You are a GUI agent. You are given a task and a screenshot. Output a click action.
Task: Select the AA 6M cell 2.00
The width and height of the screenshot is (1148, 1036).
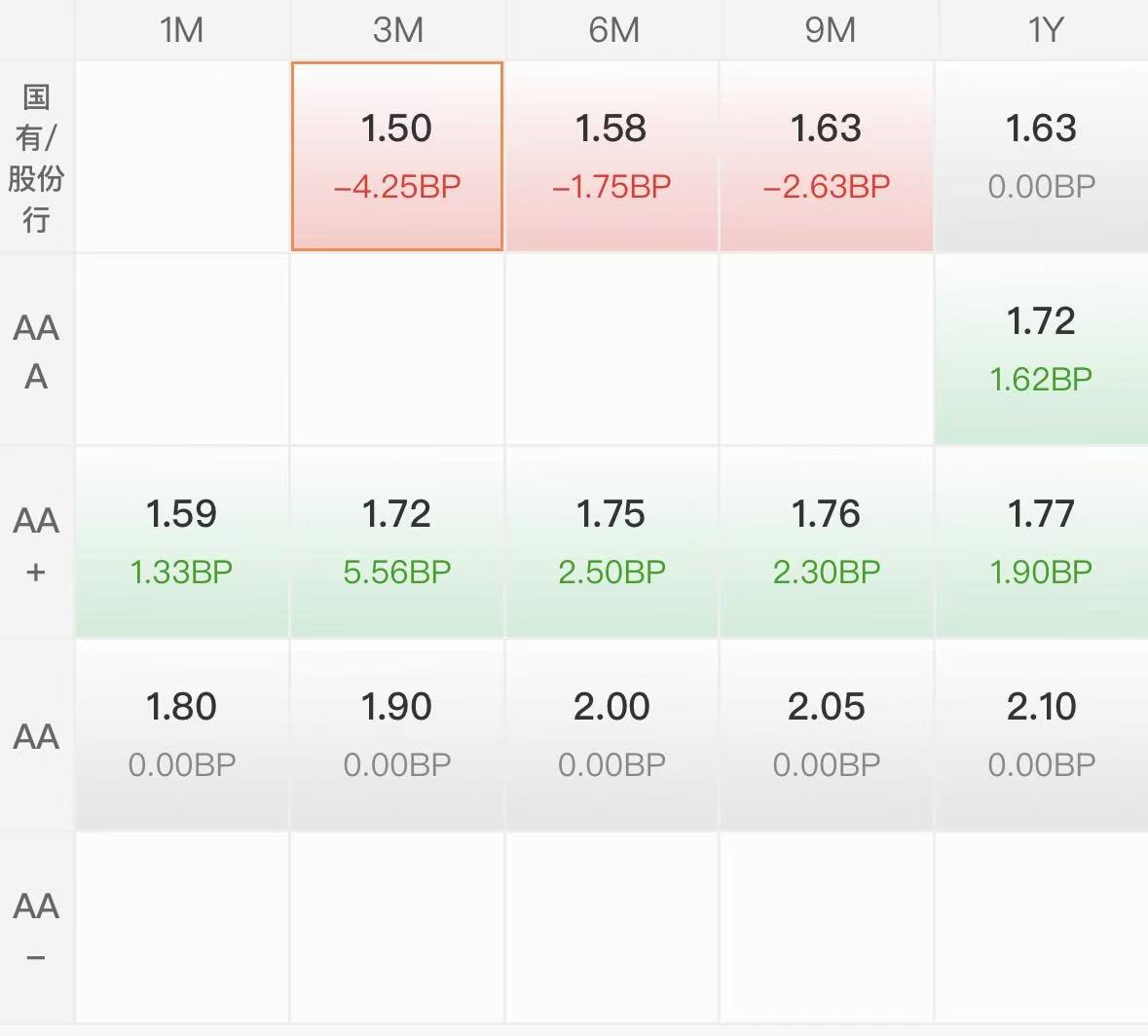(x=612, y=734)
